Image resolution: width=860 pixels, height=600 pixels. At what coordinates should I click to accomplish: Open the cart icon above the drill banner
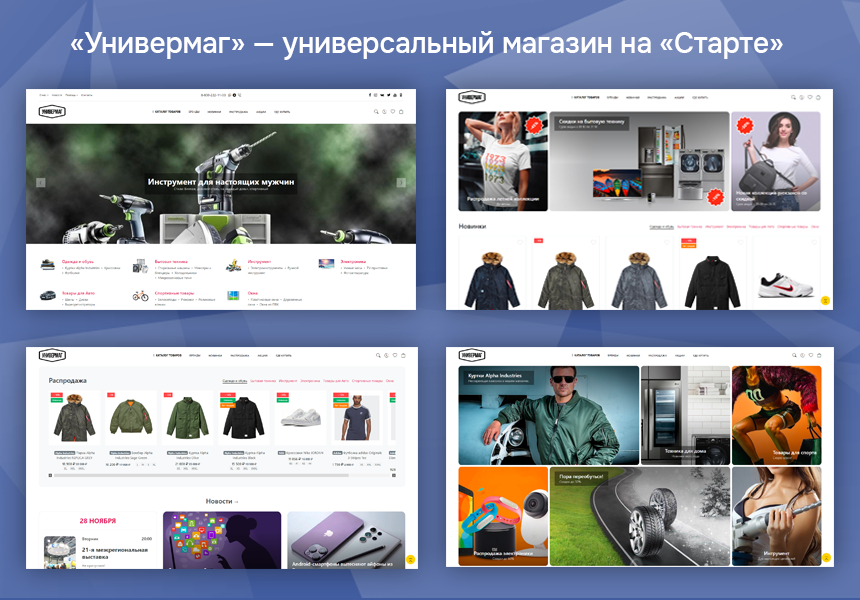(401, 112)
